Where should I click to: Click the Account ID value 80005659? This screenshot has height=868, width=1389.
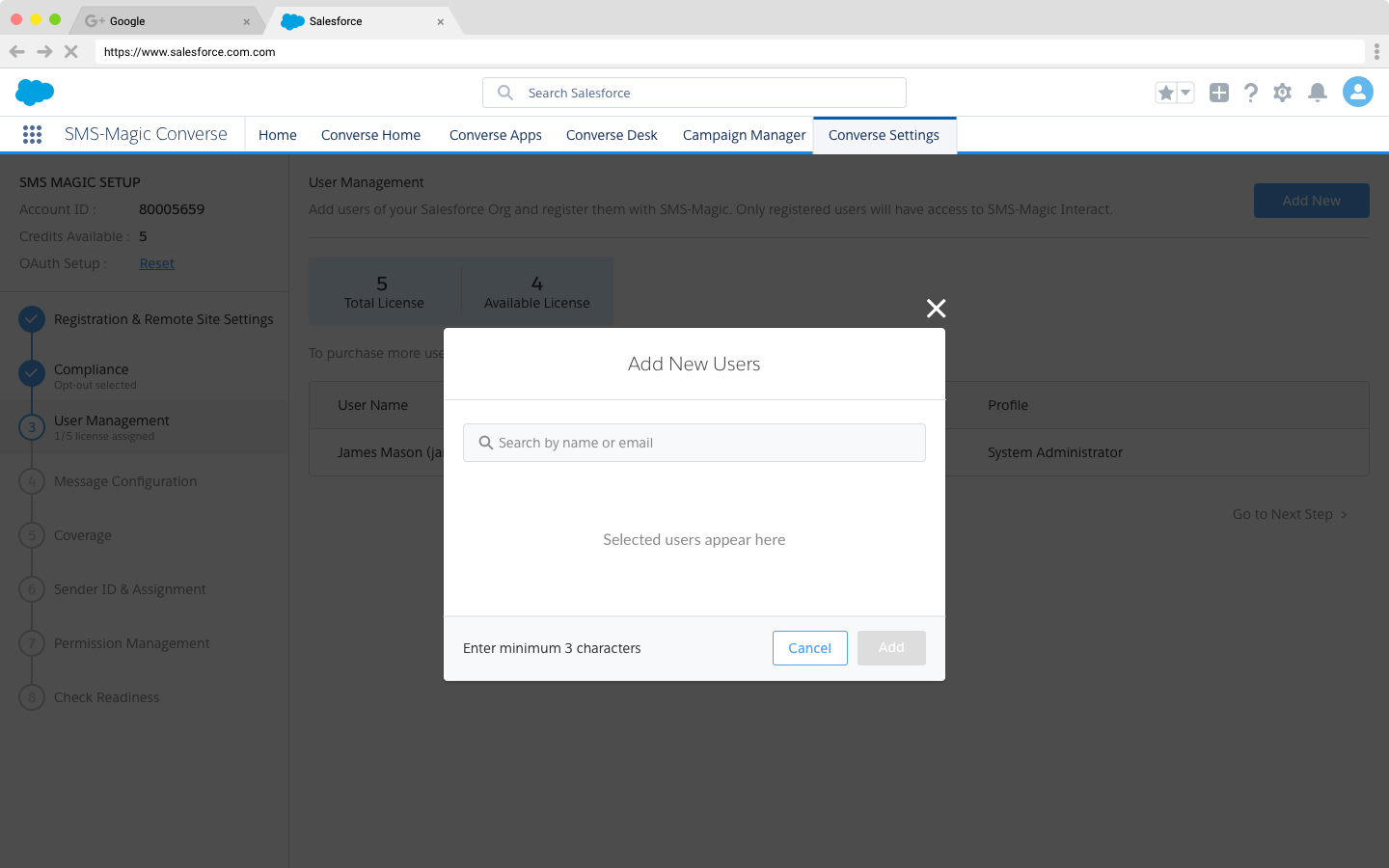[172, 209]
